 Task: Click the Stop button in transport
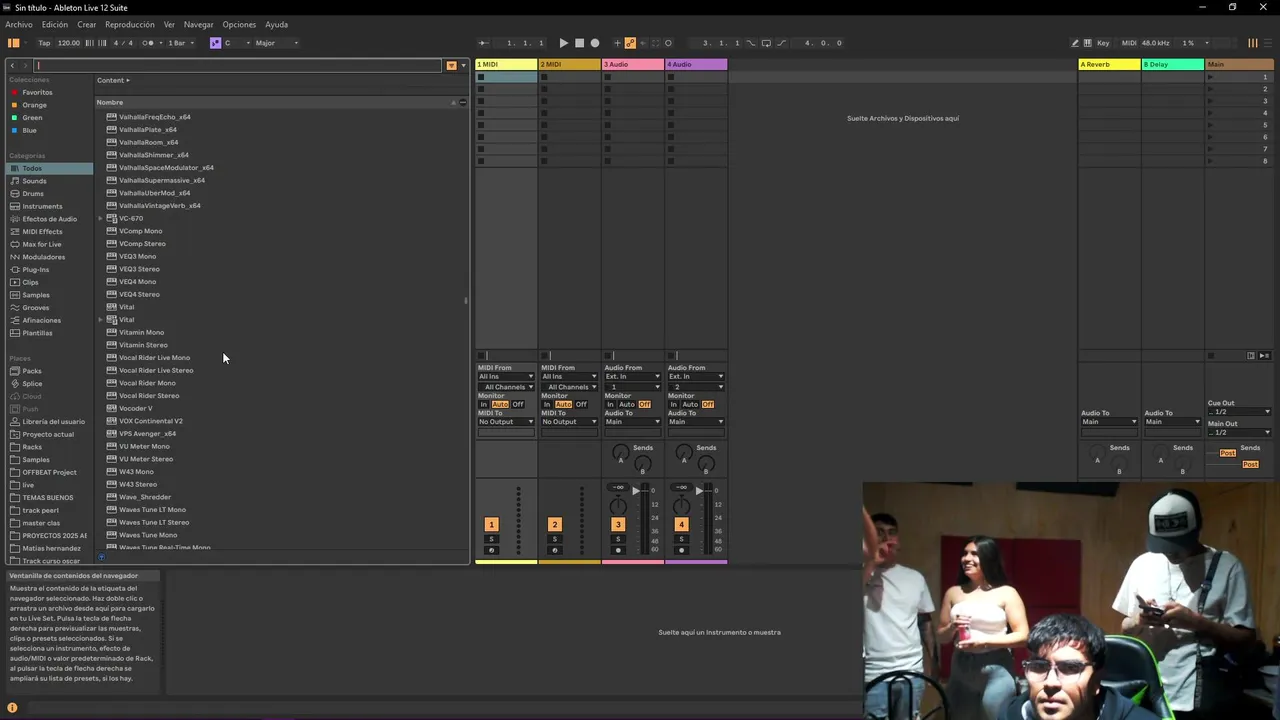(x=579, y=43)
